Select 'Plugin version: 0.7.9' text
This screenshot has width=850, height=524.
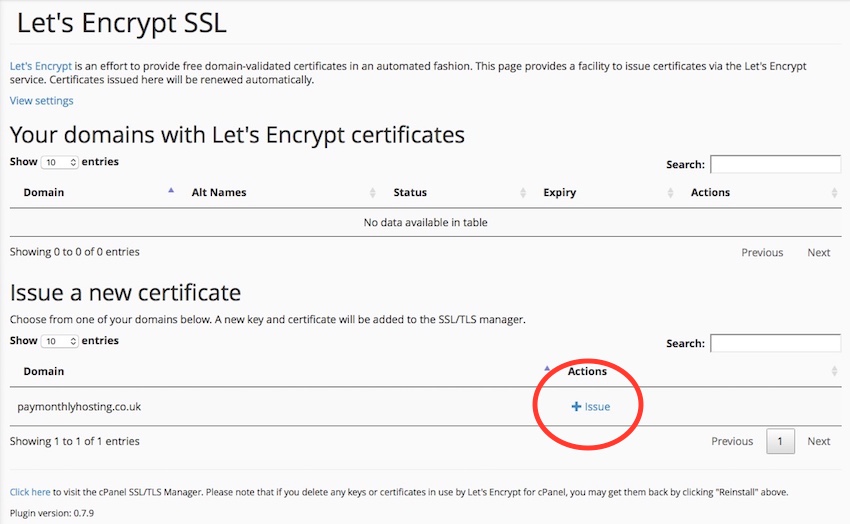[x=51, y=513]
